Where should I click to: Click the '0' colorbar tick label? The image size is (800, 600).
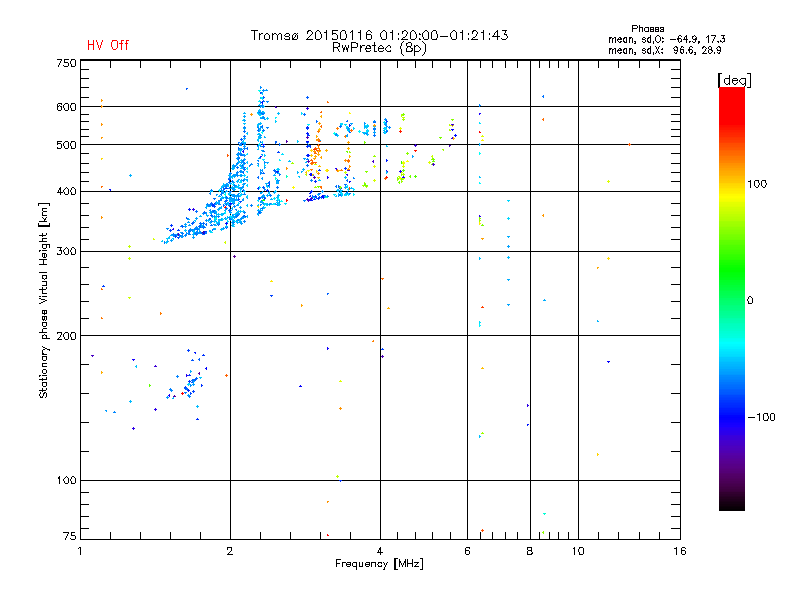click(750, 301)
